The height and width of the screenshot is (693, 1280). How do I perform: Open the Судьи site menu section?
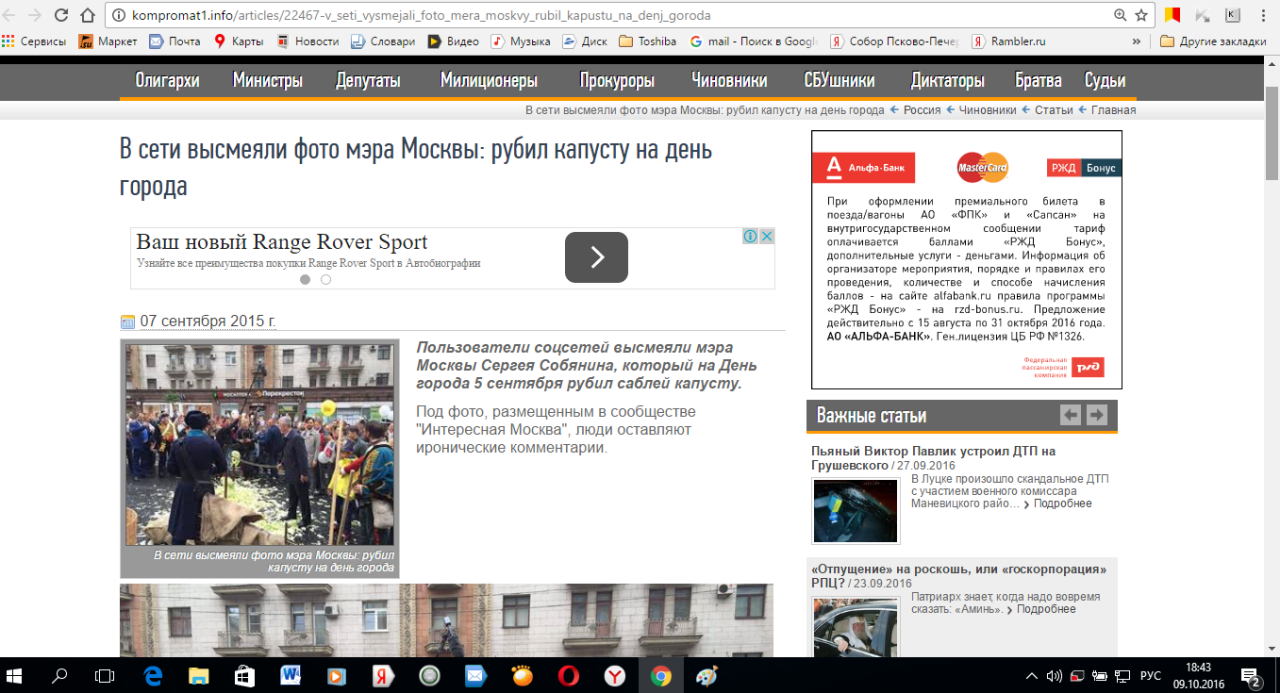click(1105, 81)
